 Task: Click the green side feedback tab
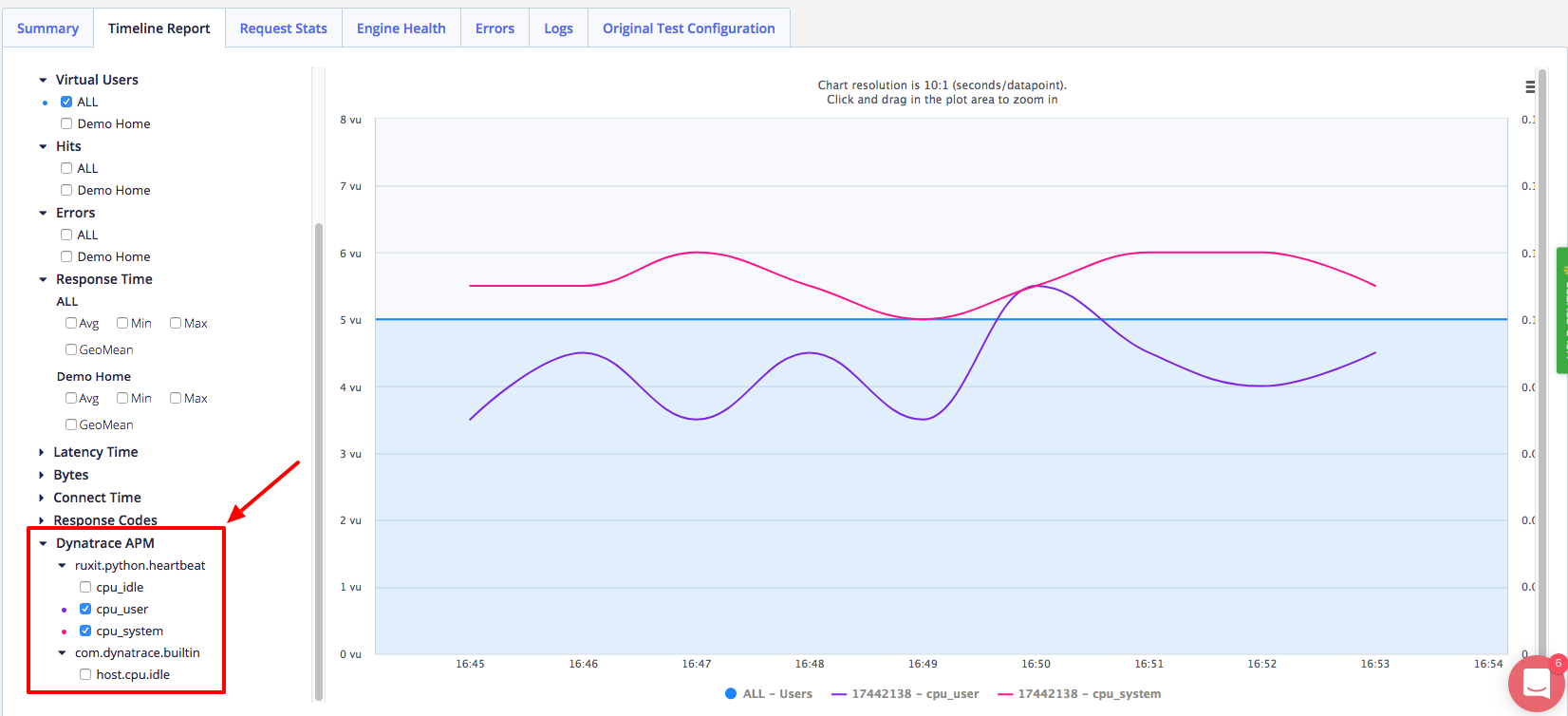1562,311
